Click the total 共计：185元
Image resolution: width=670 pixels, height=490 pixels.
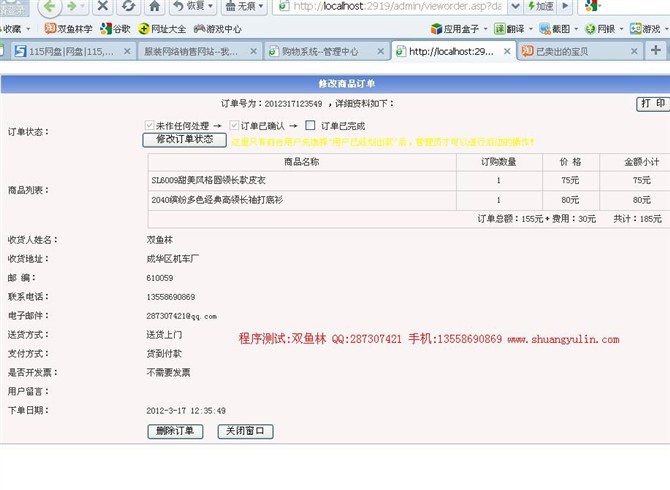(638, 219)
